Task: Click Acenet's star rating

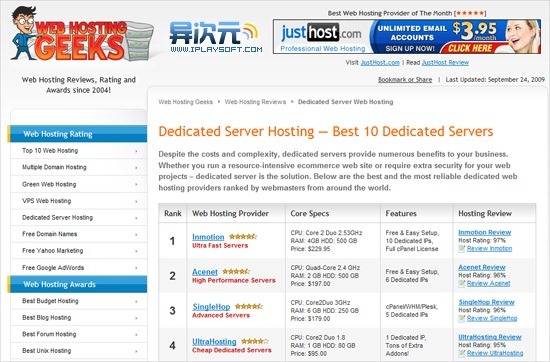Action: click(x=236, y=272)
